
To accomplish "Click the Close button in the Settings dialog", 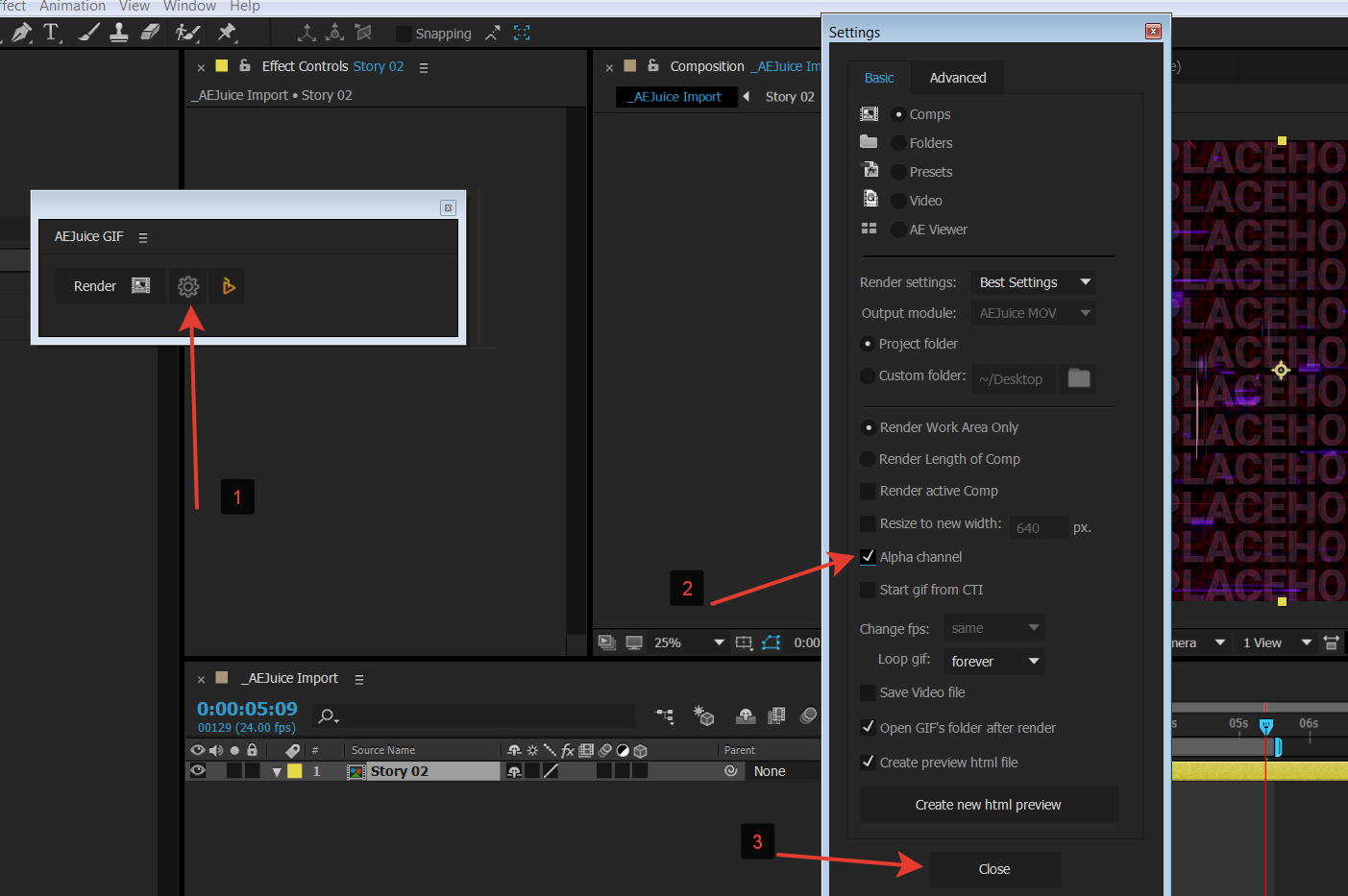I will (994, 868).
